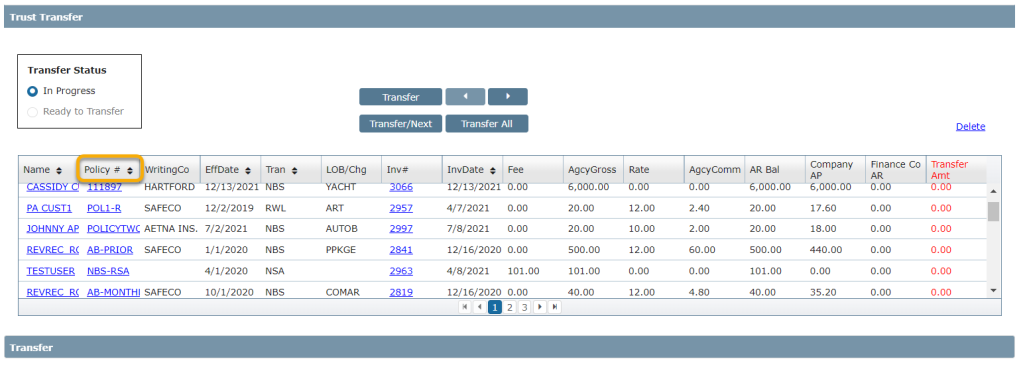This screenshot has width=1023, height=365.
Task: Click table scrollbar up arrow
Action: click(994, 191)
